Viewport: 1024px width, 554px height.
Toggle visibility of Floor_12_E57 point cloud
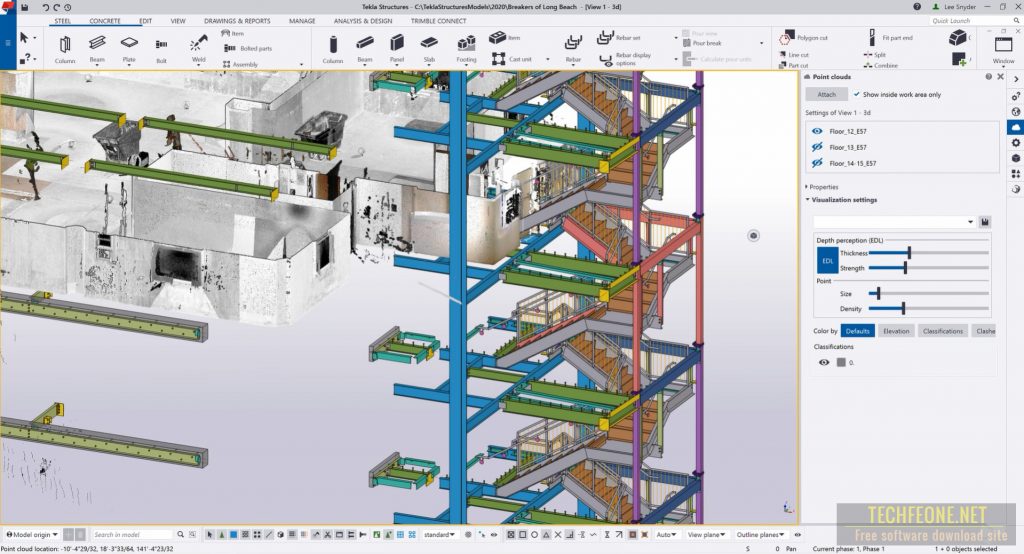(x=817, y=131)
